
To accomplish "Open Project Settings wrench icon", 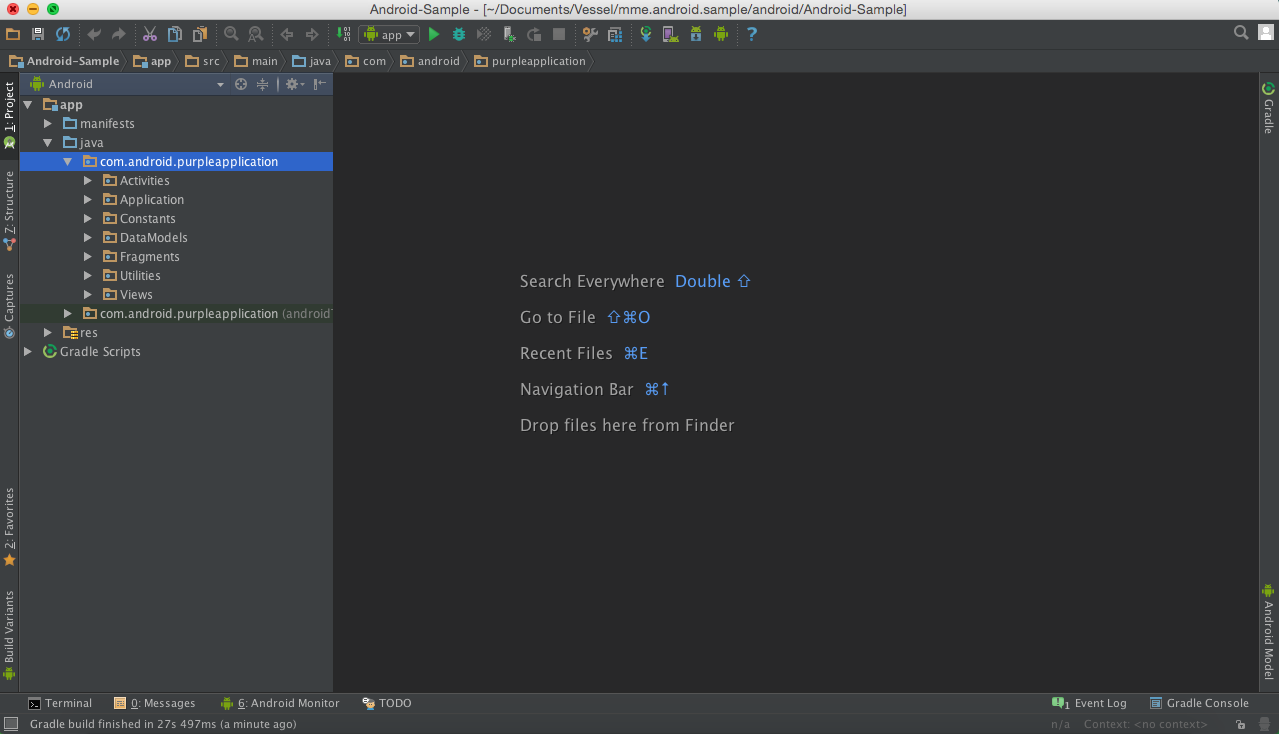I will pos(590,34).
